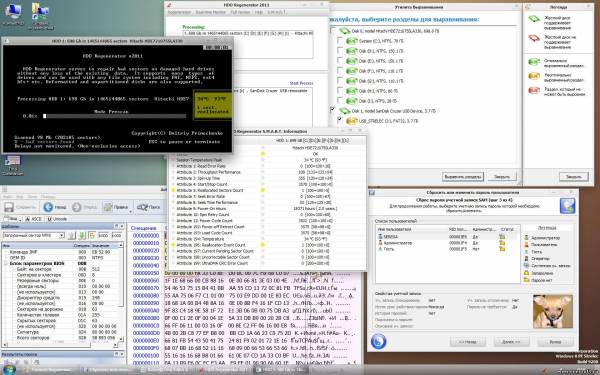Select the OEM ID row in the template tree

pos(61,258)
